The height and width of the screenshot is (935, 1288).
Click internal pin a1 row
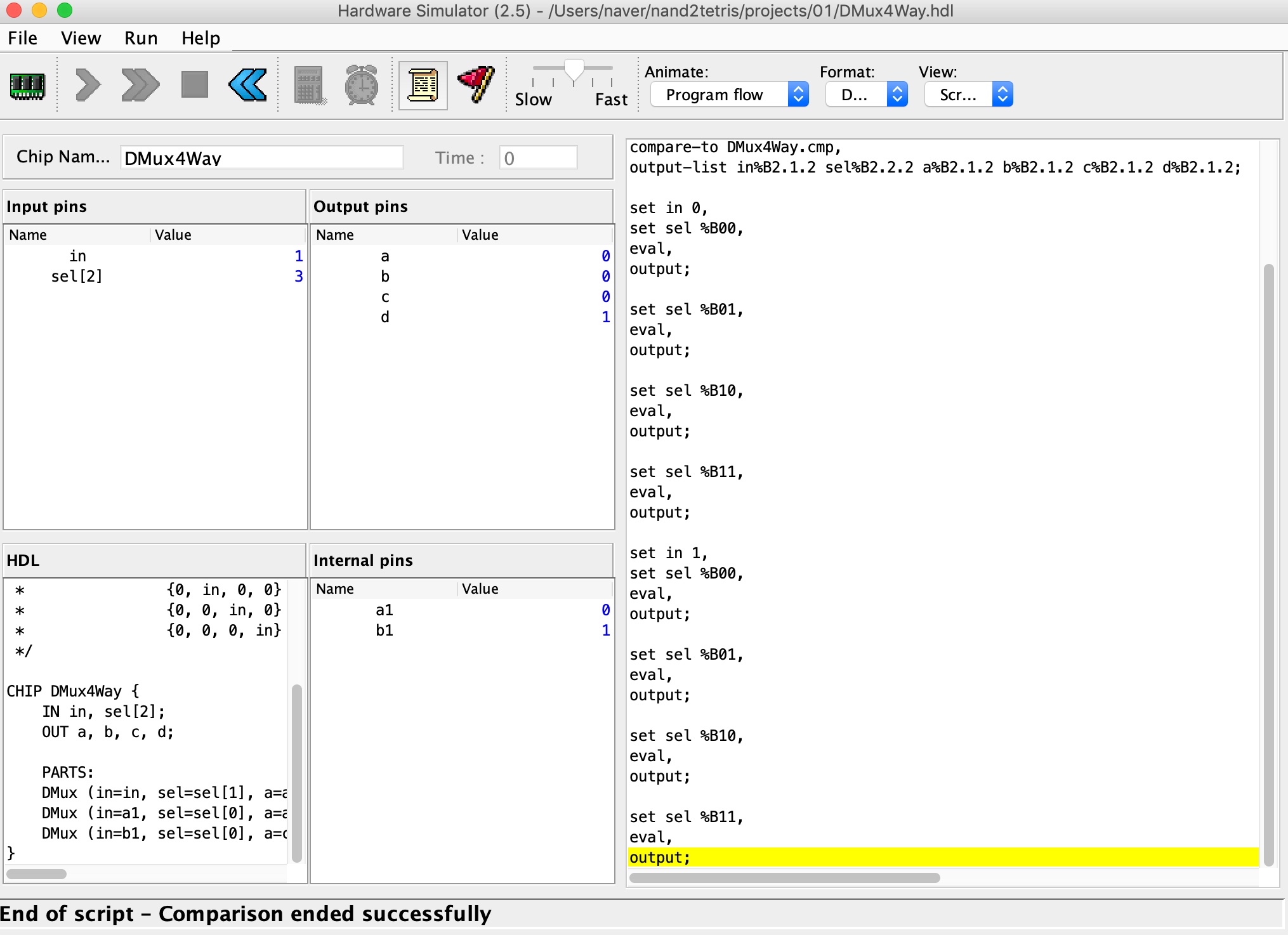(462, 610)
